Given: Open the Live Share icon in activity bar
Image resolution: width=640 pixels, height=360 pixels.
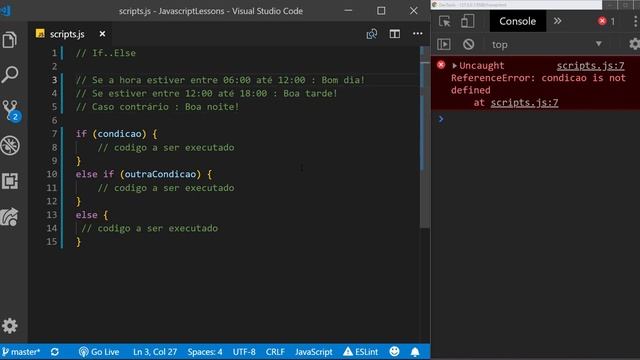Looking at the screenshot, I should click(10, 217).
